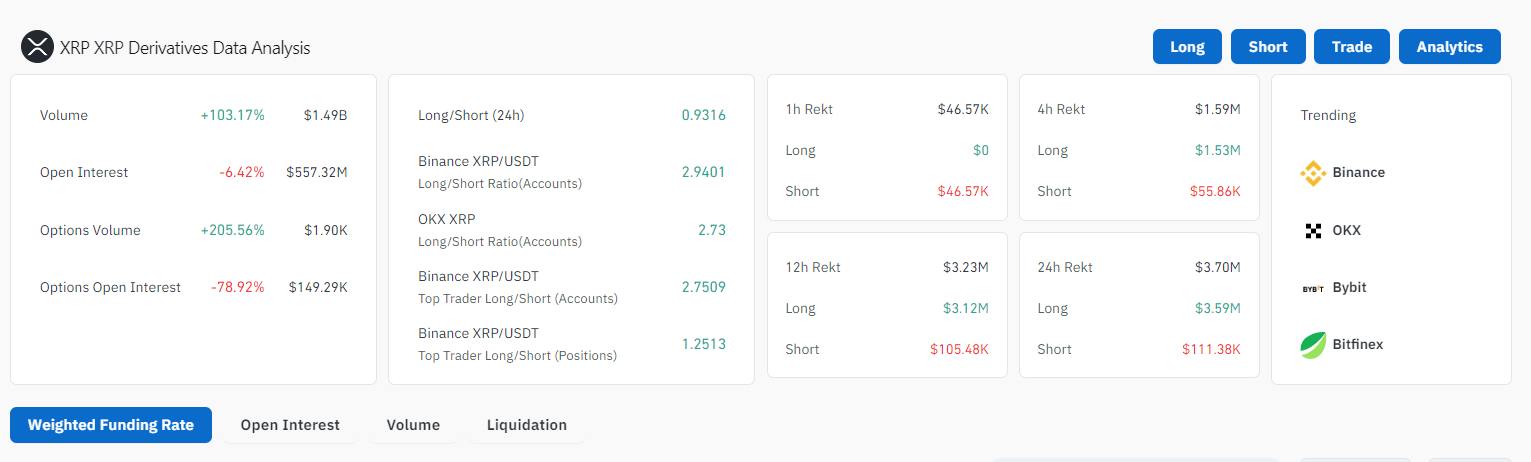
Task: Select the Weighted Funding Rate tab
Action: (110, 425)
